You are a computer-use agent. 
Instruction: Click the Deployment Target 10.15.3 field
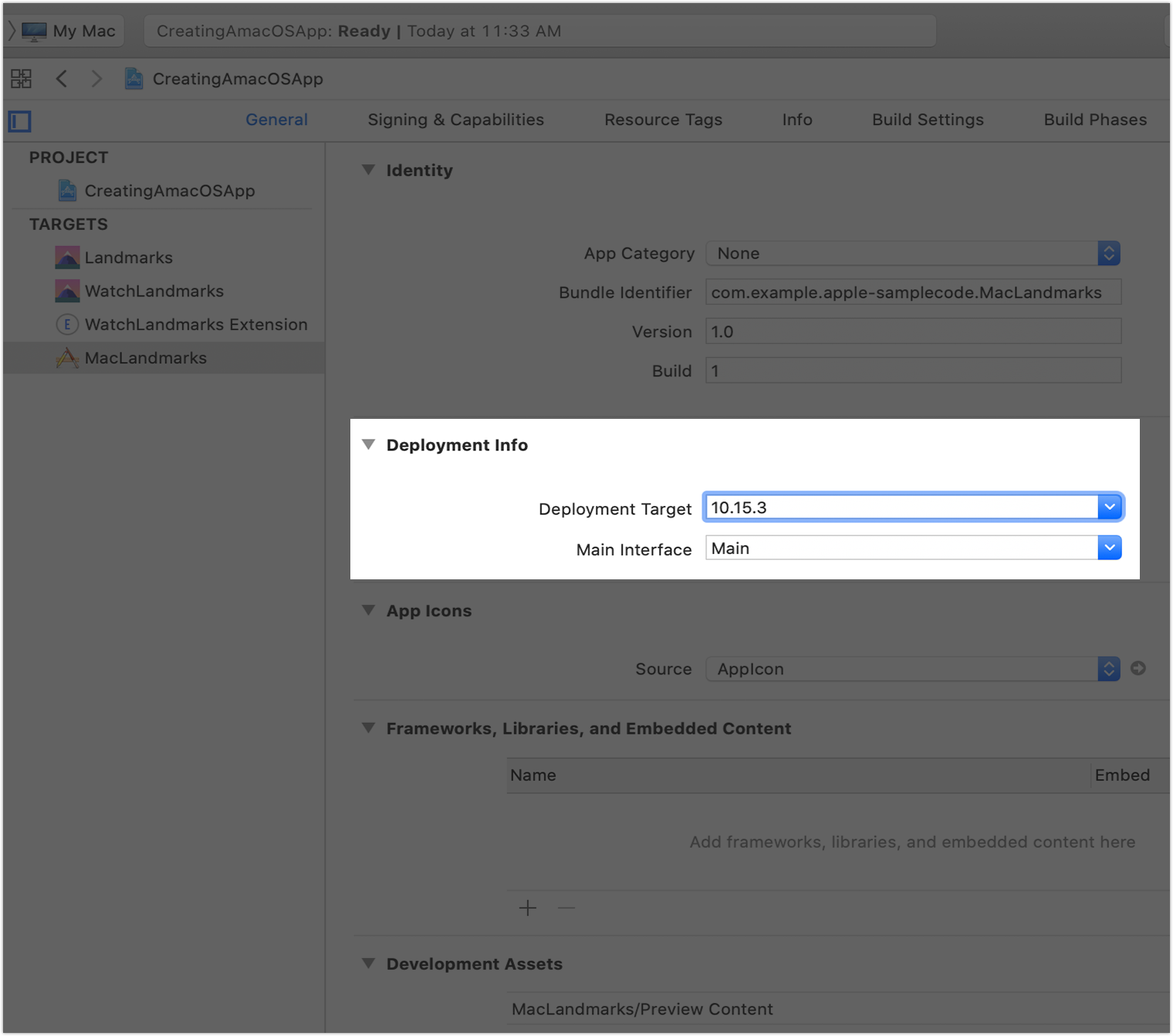[901, 507]
